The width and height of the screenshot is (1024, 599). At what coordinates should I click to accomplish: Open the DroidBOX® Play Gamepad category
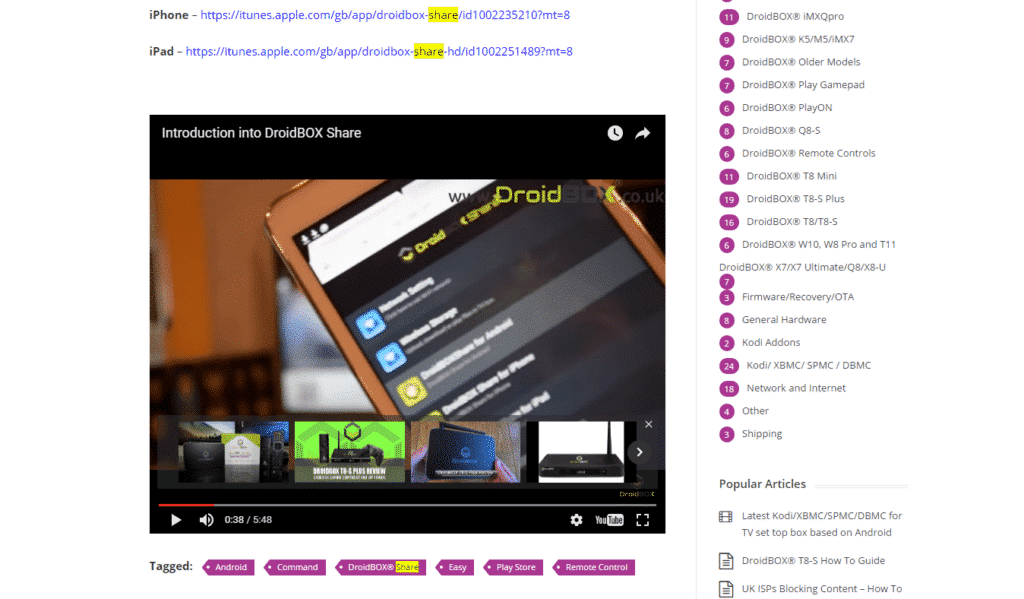803,85
